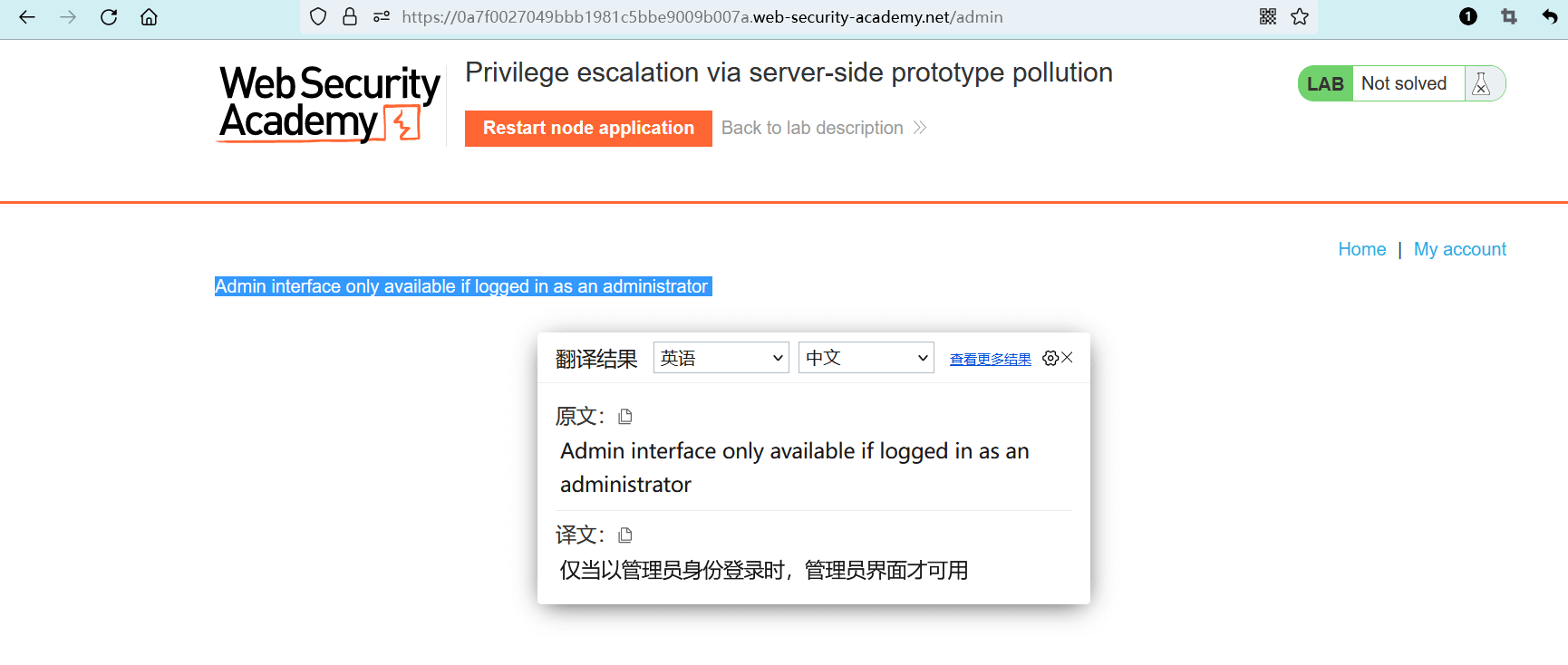Image resolution: width=1568 pixels, height=665 pixels.
Task: Click the 查看更多结果 link
Action: click(990, 360)
